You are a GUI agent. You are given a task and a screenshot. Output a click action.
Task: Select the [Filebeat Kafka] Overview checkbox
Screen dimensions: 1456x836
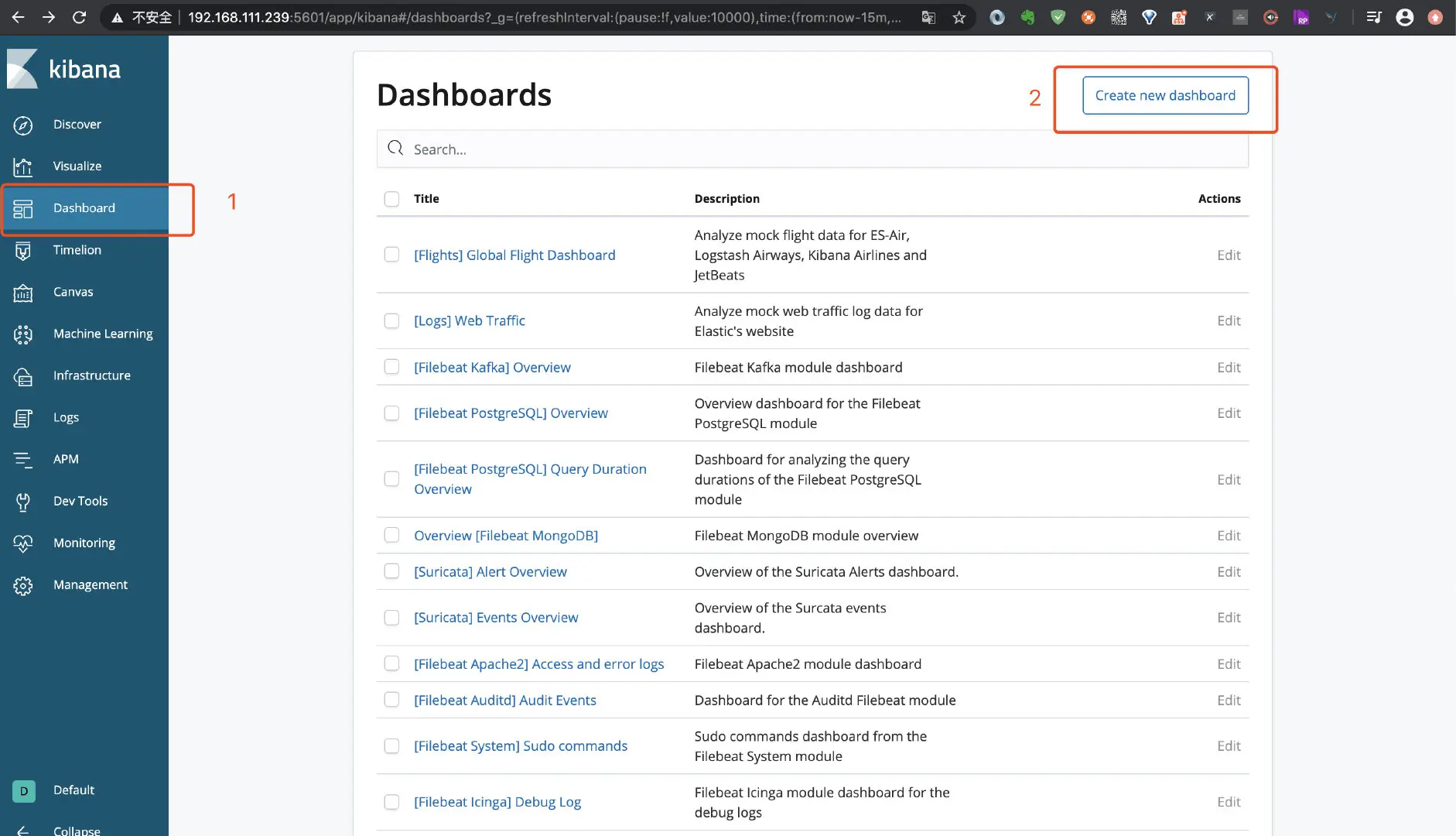click(392, 367)
